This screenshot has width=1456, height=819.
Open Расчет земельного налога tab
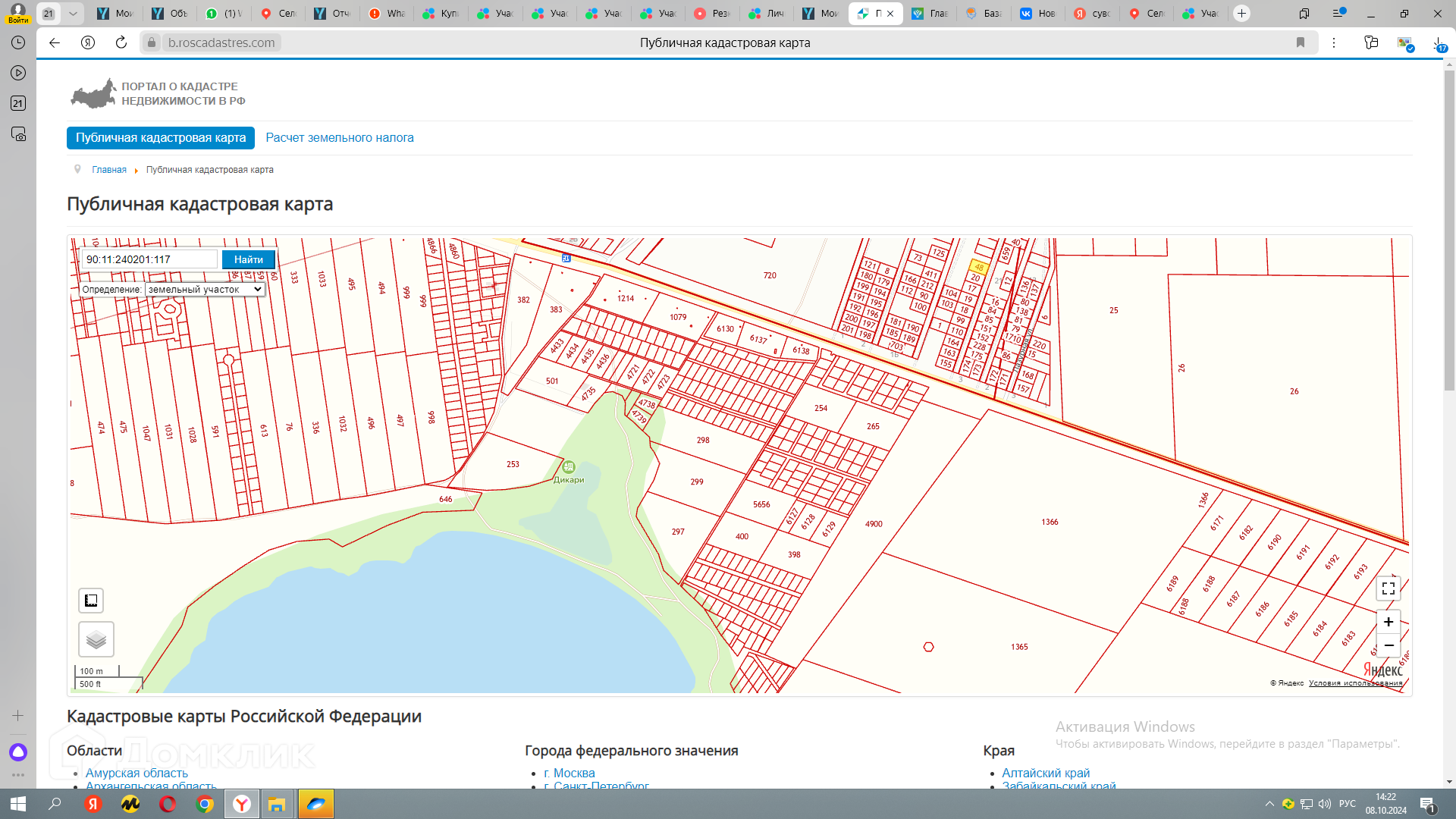pyautogui.click(x=339, y=138)
